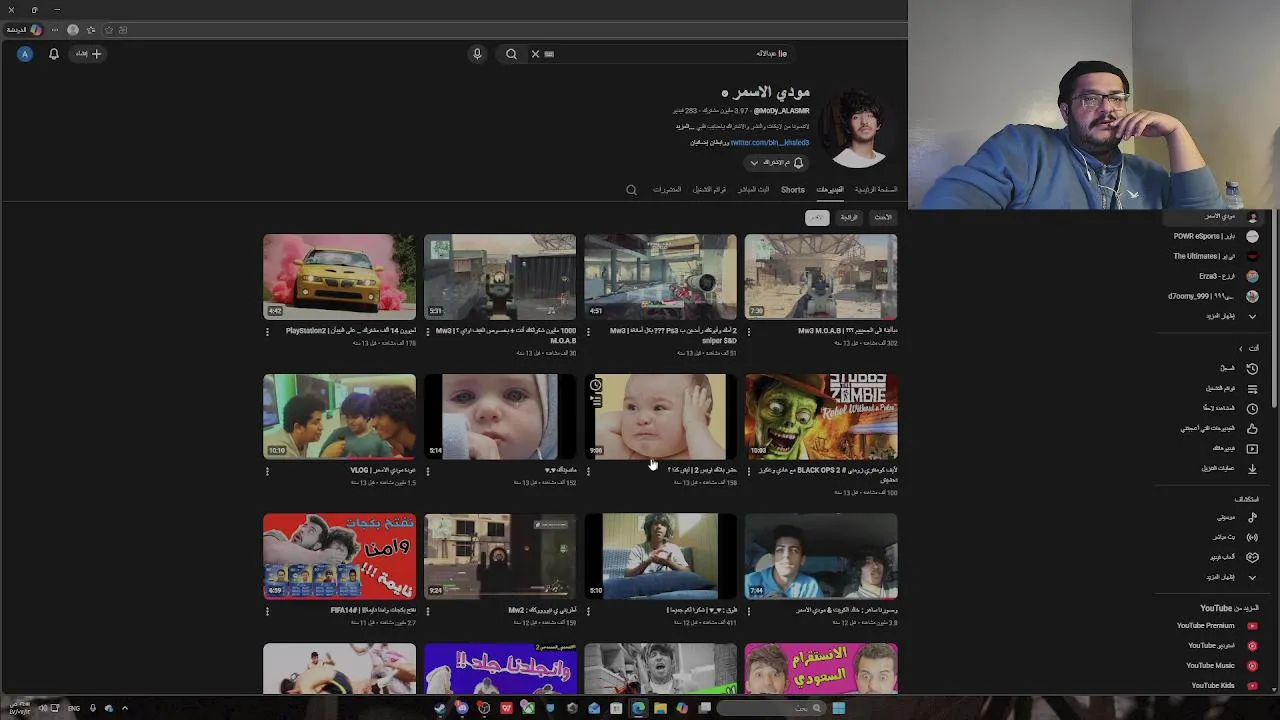Open Liked videos thumbs-up icon

1252,428
